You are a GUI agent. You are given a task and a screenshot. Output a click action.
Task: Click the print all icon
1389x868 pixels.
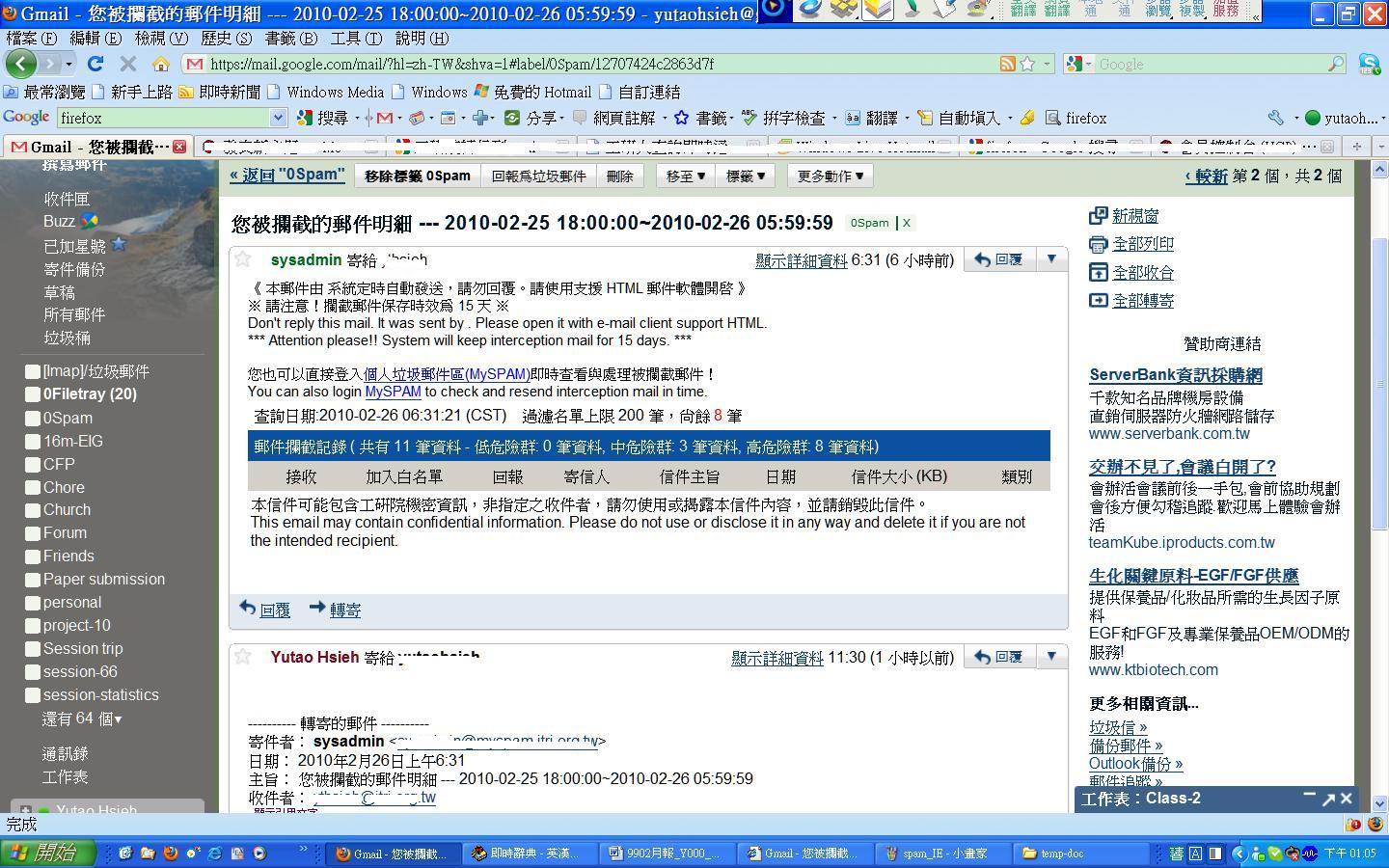coord(1098,244)
